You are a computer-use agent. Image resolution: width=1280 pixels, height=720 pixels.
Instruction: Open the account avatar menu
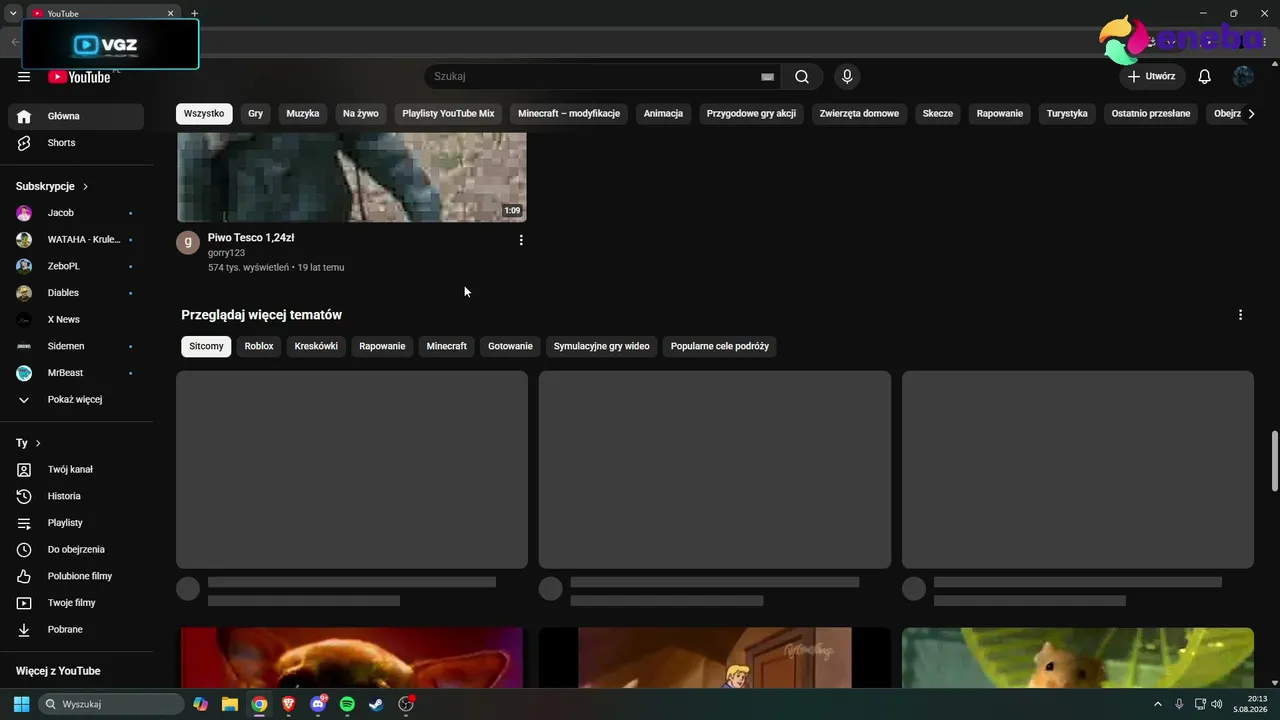coord(1243,77)
